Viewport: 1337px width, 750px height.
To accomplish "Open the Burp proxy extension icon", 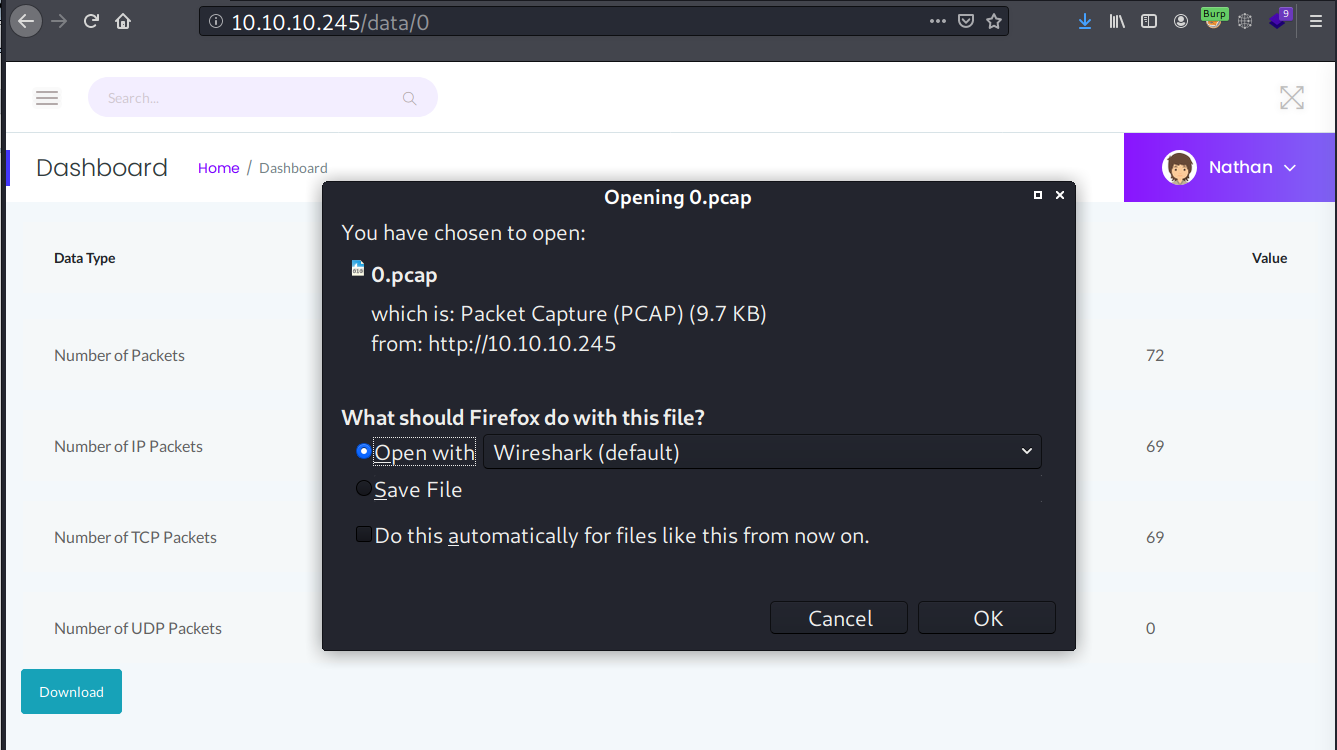I will [x=1213, y=20].
